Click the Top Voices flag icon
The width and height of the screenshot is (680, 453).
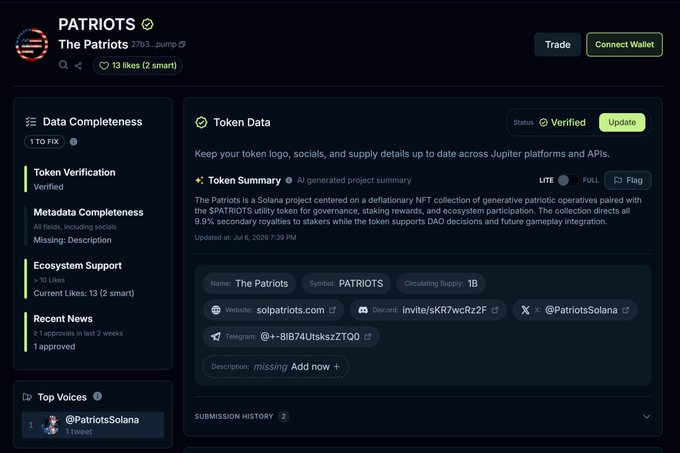(x=27, y=397)
